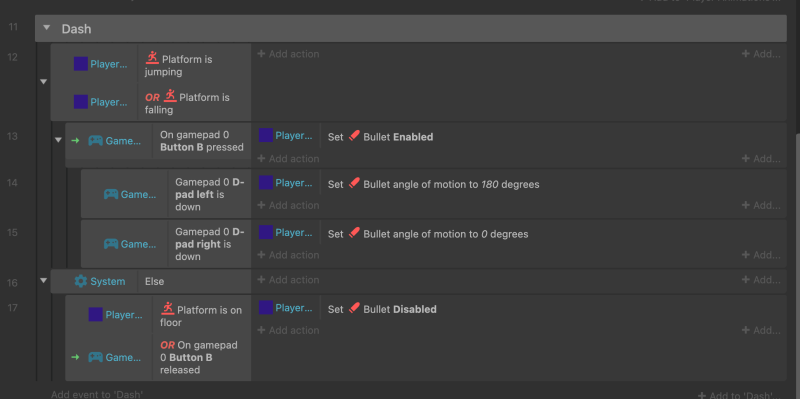800x399 pixels.
Task: Click the gamepad icon for D-pad left condition
Action: coord(111,194)
